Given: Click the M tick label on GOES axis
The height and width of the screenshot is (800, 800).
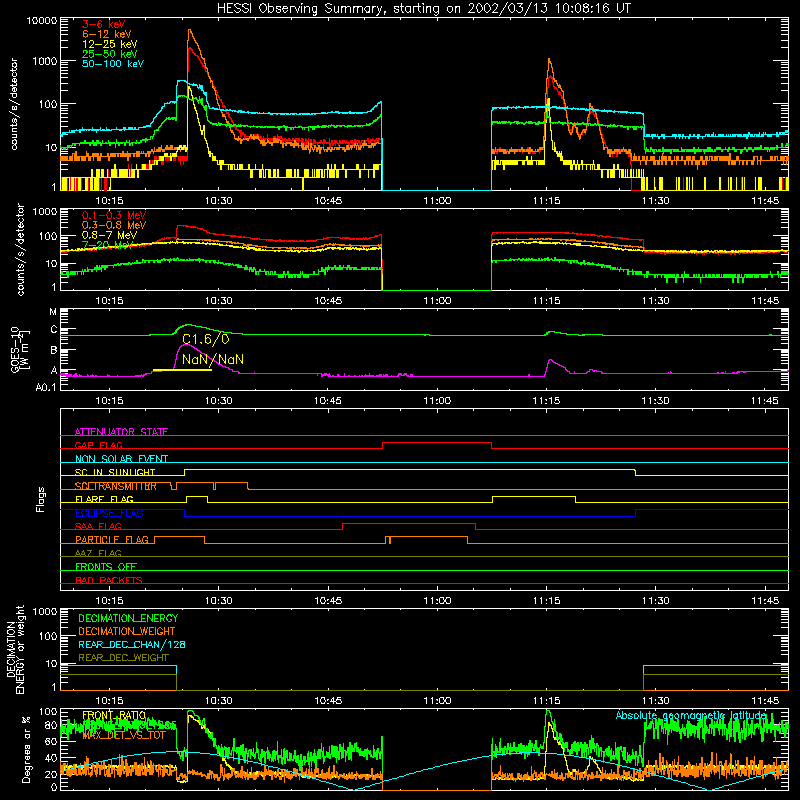Looking at the screenshot, I should tap(53, 312).
